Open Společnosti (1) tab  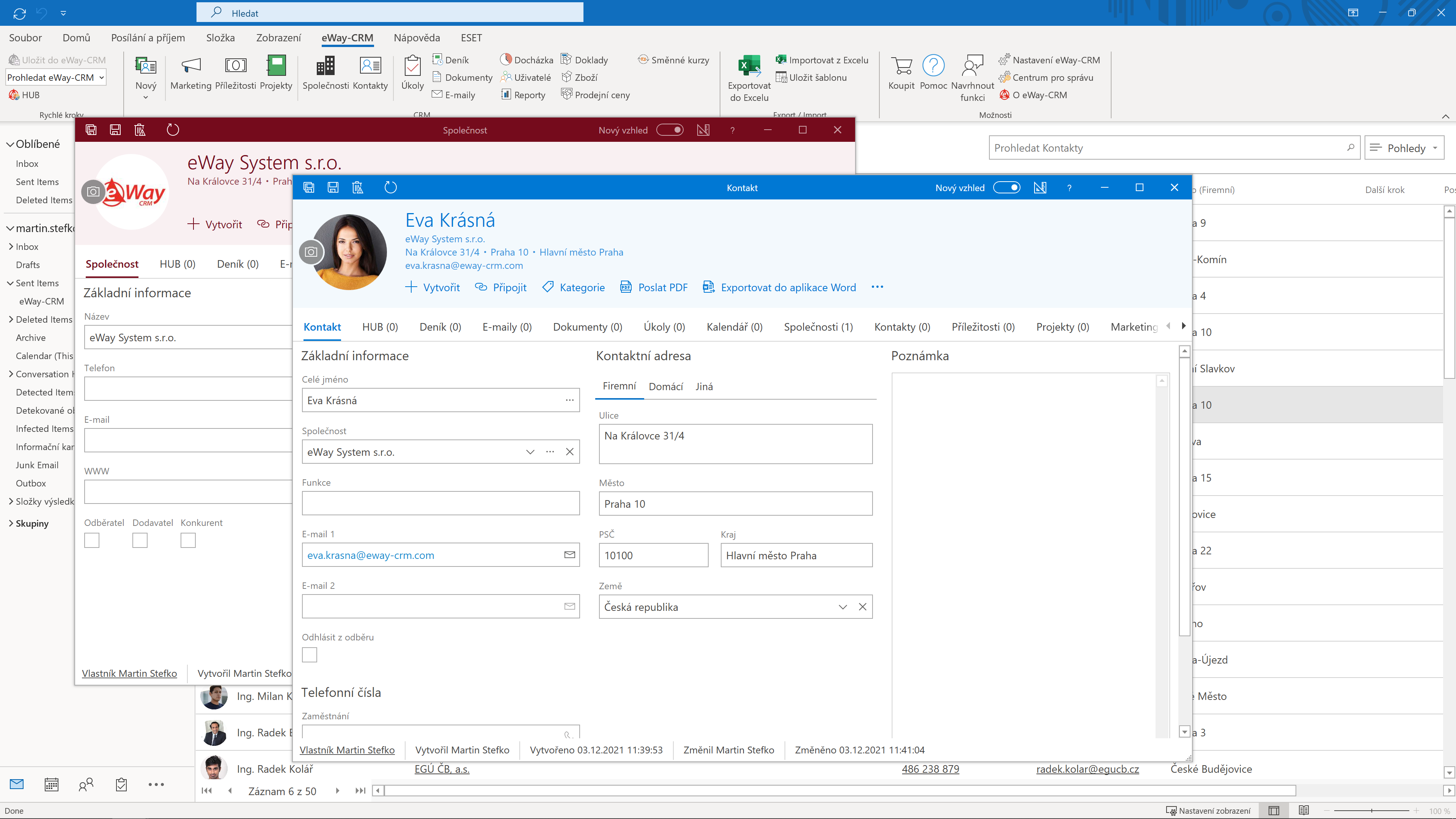pos(818,326)
